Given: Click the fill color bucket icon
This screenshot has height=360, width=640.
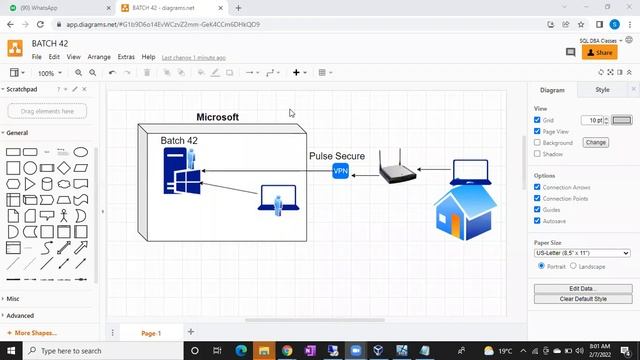Looking at the screenshot, I should tap(201, 73).
